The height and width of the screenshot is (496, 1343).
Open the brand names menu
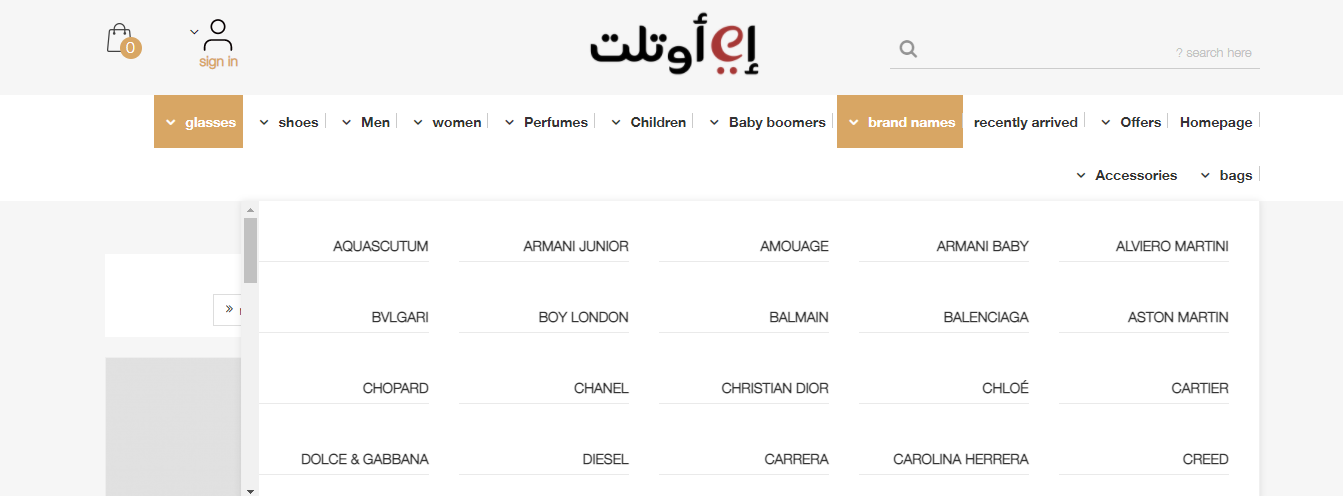click(x=900, y=122)
